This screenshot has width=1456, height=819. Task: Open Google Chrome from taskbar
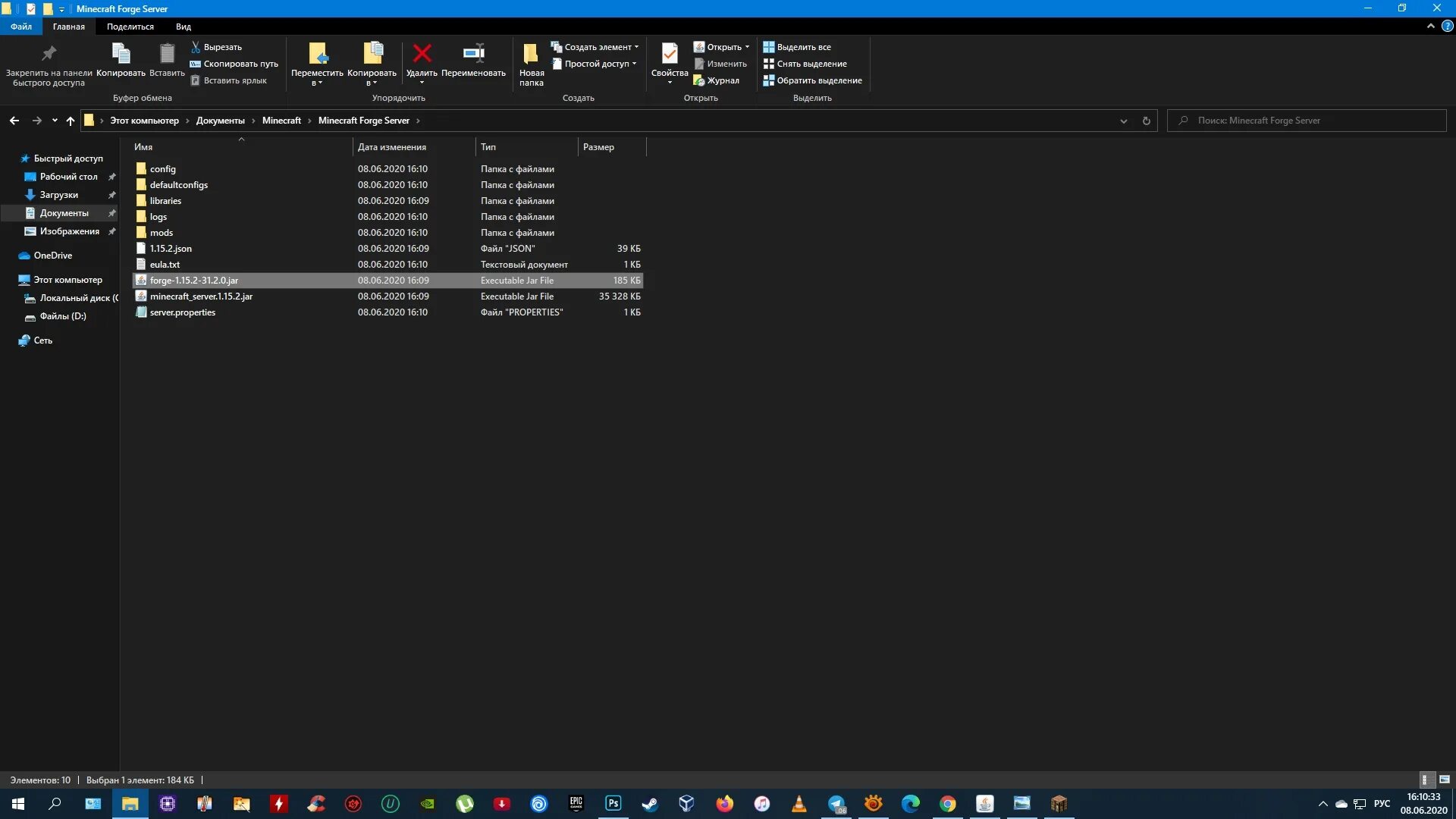(x=947, y=804)
